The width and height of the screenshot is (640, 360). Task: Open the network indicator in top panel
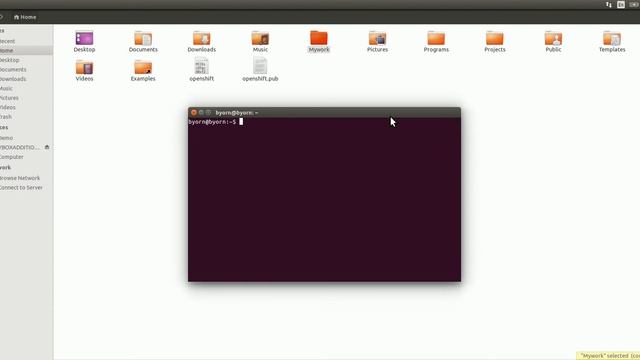pyautogui.click(x=609, y=4)
